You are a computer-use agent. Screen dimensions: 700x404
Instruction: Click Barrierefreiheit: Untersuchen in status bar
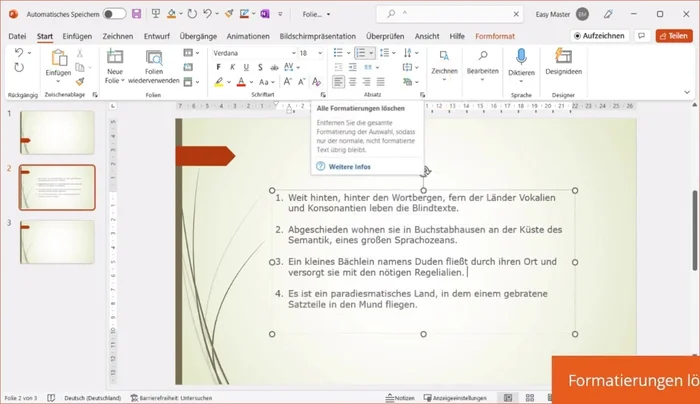pyautogui.click(x=171, y=398)
